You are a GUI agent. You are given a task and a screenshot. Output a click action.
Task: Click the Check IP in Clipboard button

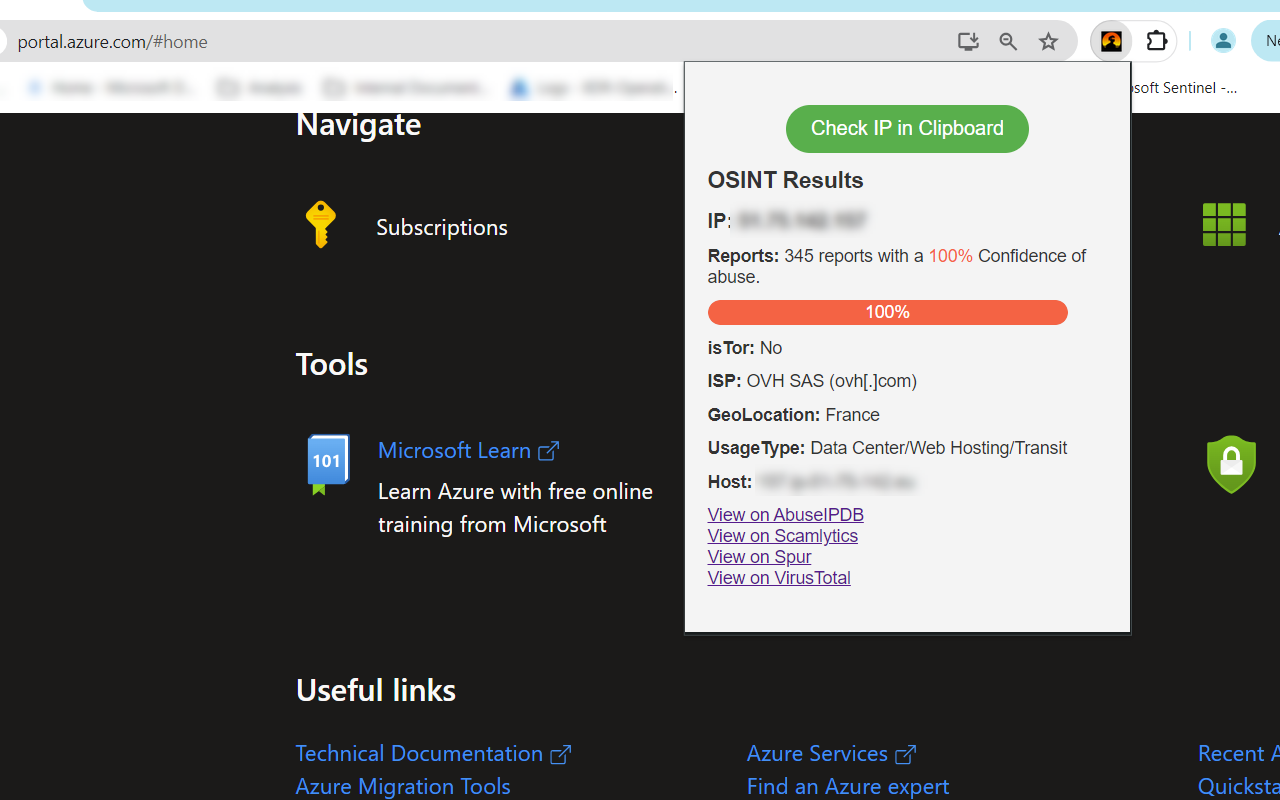click(907, 129)
